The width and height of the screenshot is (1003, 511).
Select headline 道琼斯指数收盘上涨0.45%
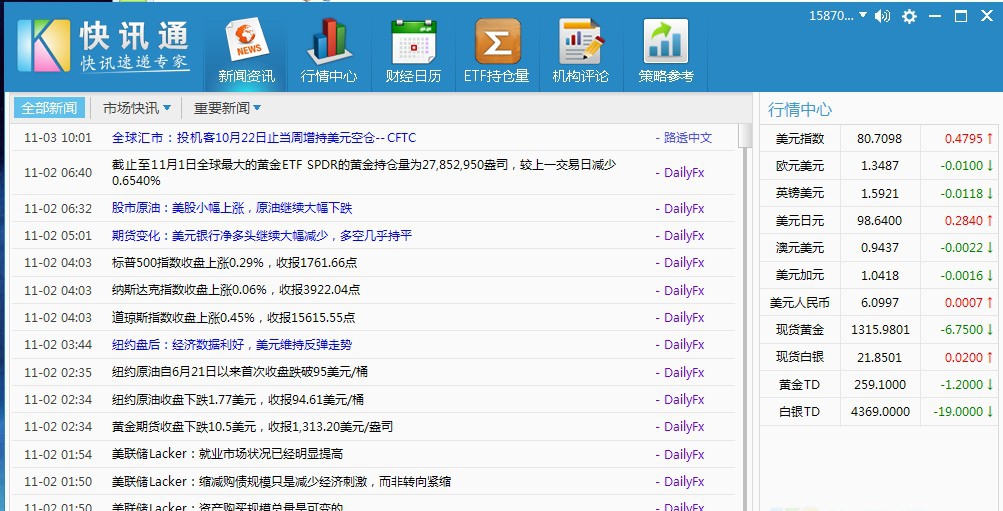(233, 318)
